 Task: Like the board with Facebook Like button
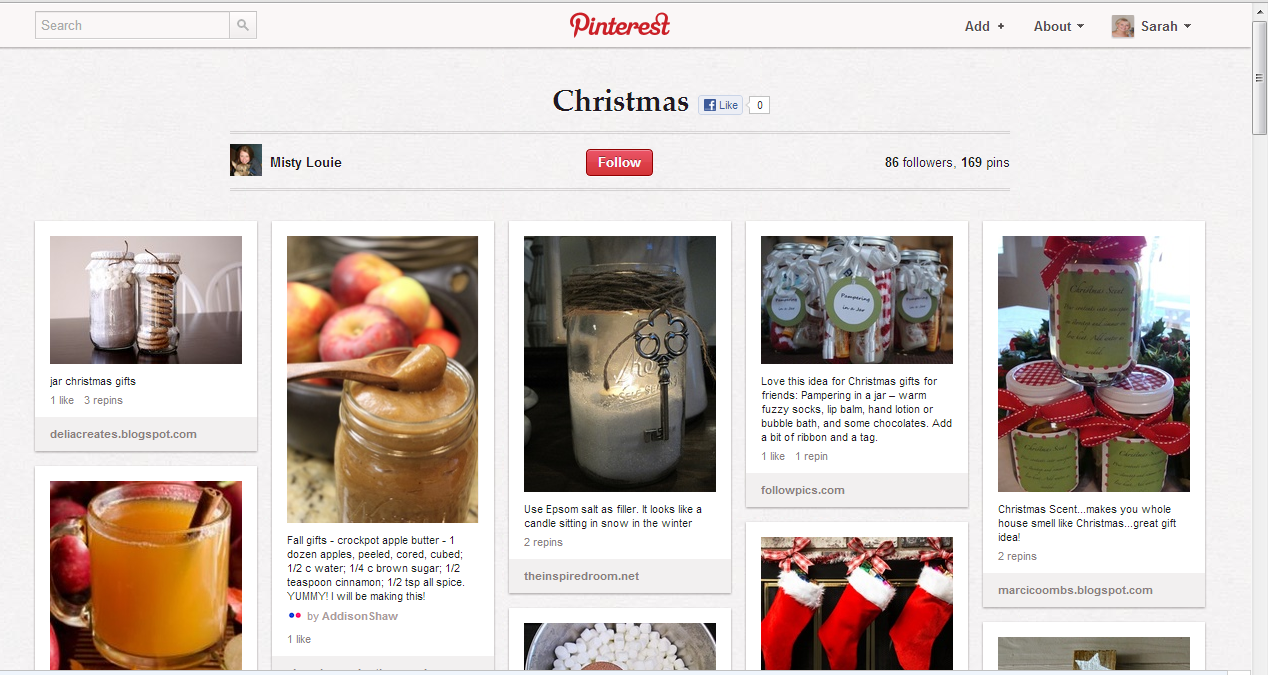720,105
